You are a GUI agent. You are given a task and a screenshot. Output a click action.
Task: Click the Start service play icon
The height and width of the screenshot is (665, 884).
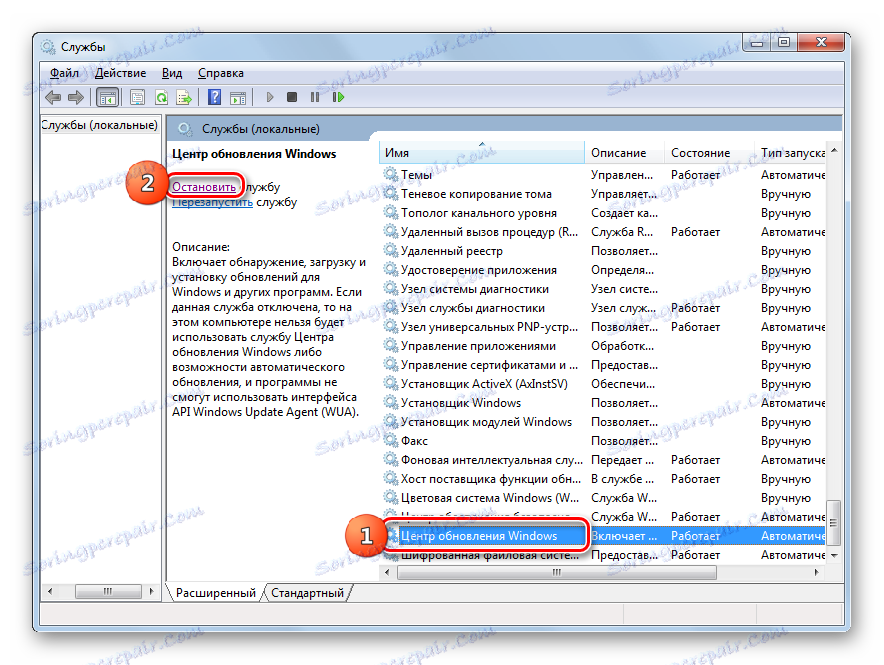click(x=269, y=97)
